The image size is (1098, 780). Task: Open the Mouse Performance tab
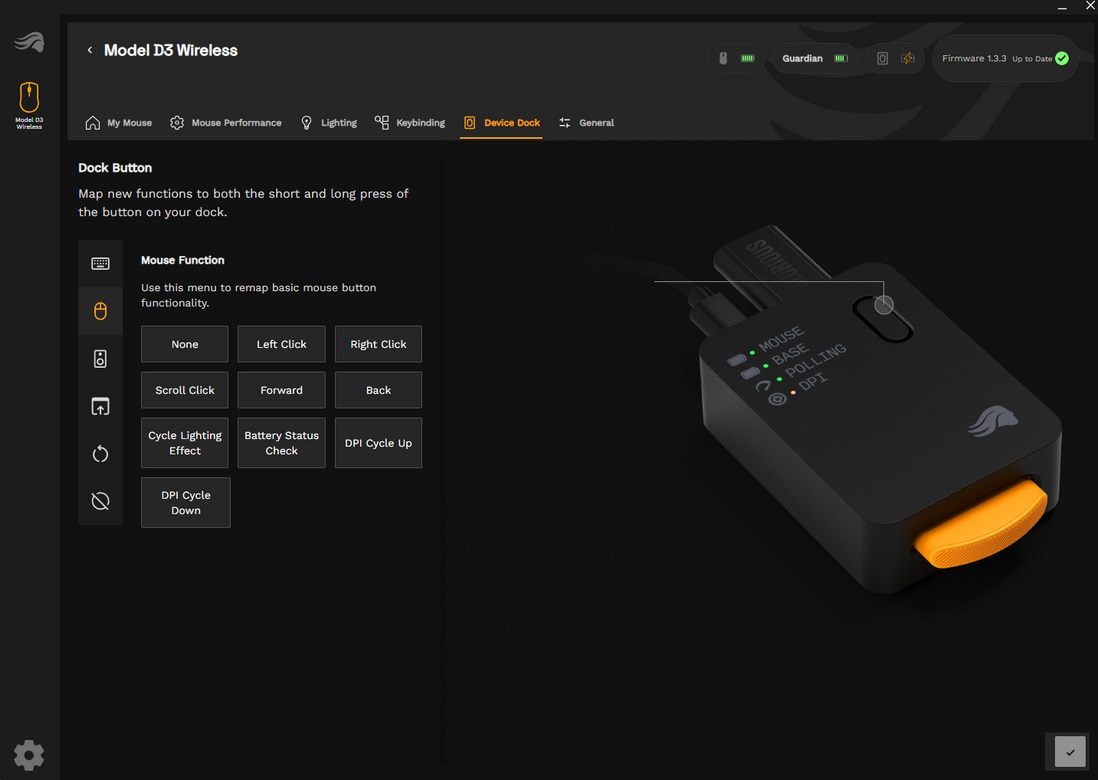[225, 123]
